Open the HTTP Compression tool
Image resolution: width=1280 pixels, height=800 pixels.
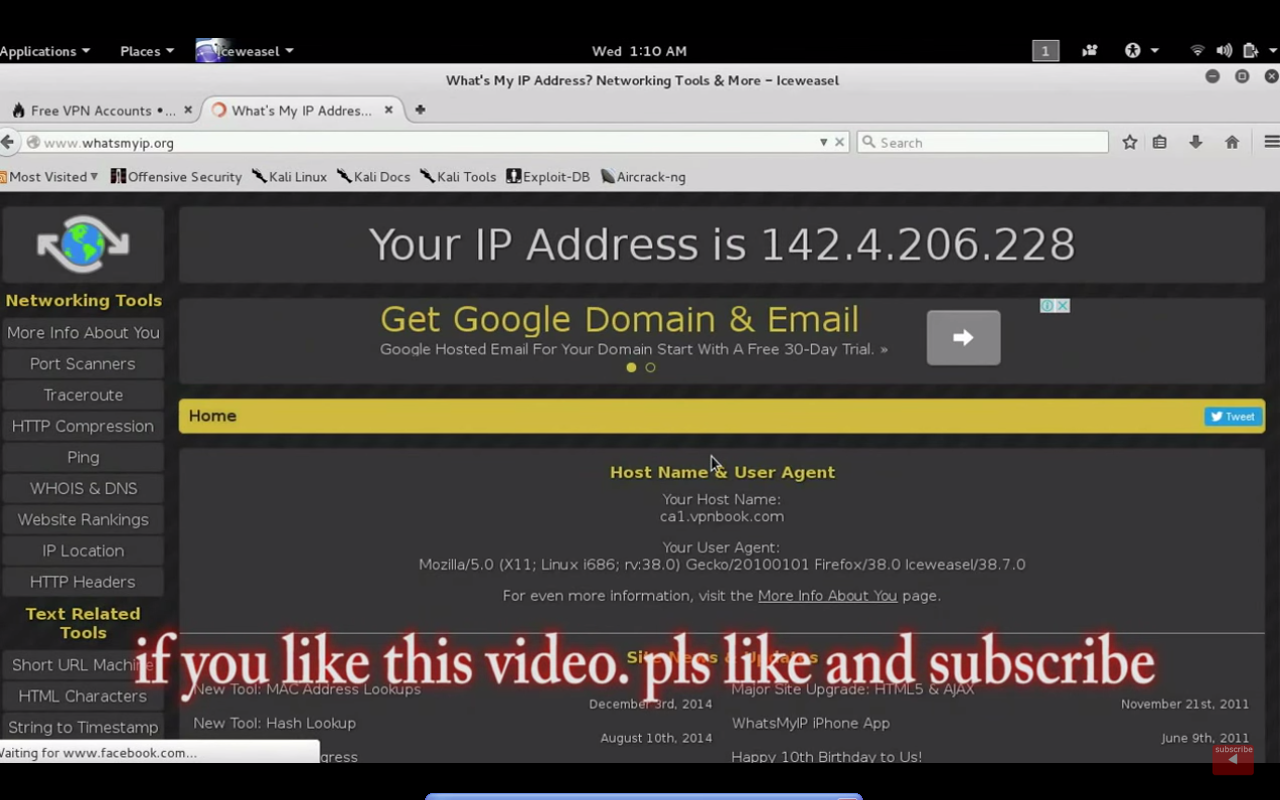point(83,426)
